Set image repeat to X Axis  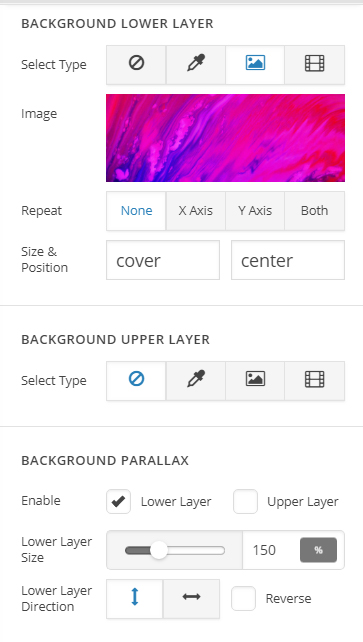pos(196,211)
